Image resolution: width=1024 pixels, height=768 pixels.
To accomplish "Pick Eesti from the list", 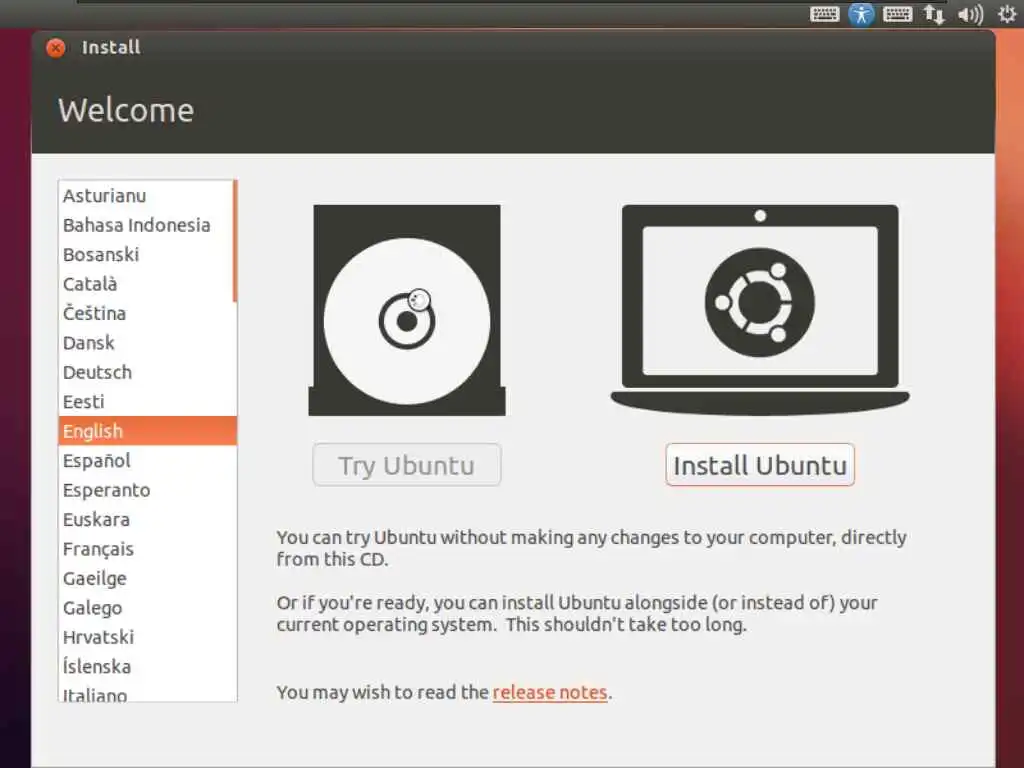I will tap(148, 402).
